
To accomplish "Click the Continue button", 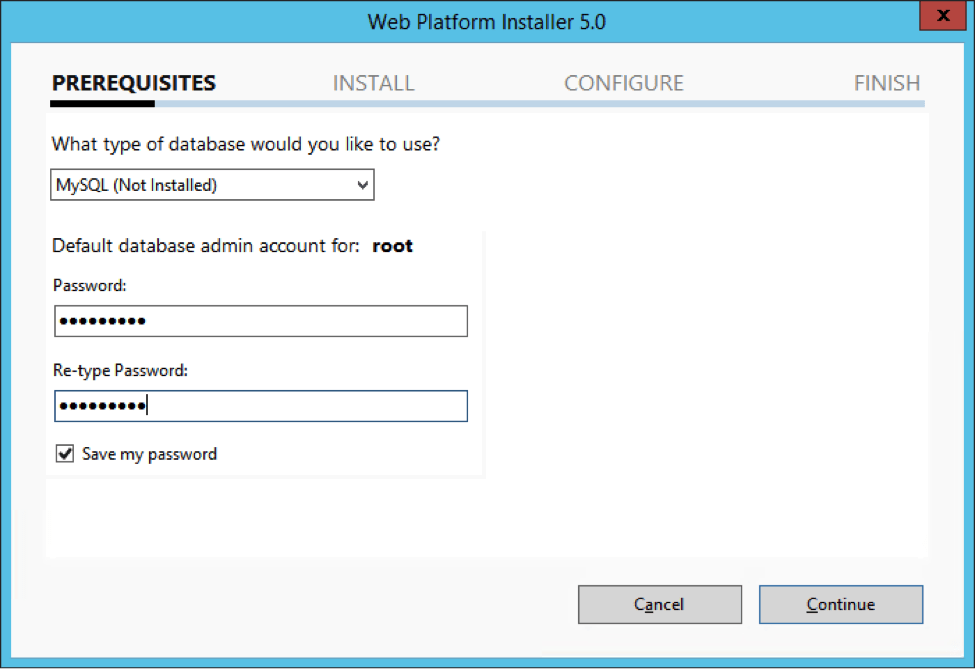I will (x=840, y=604).
